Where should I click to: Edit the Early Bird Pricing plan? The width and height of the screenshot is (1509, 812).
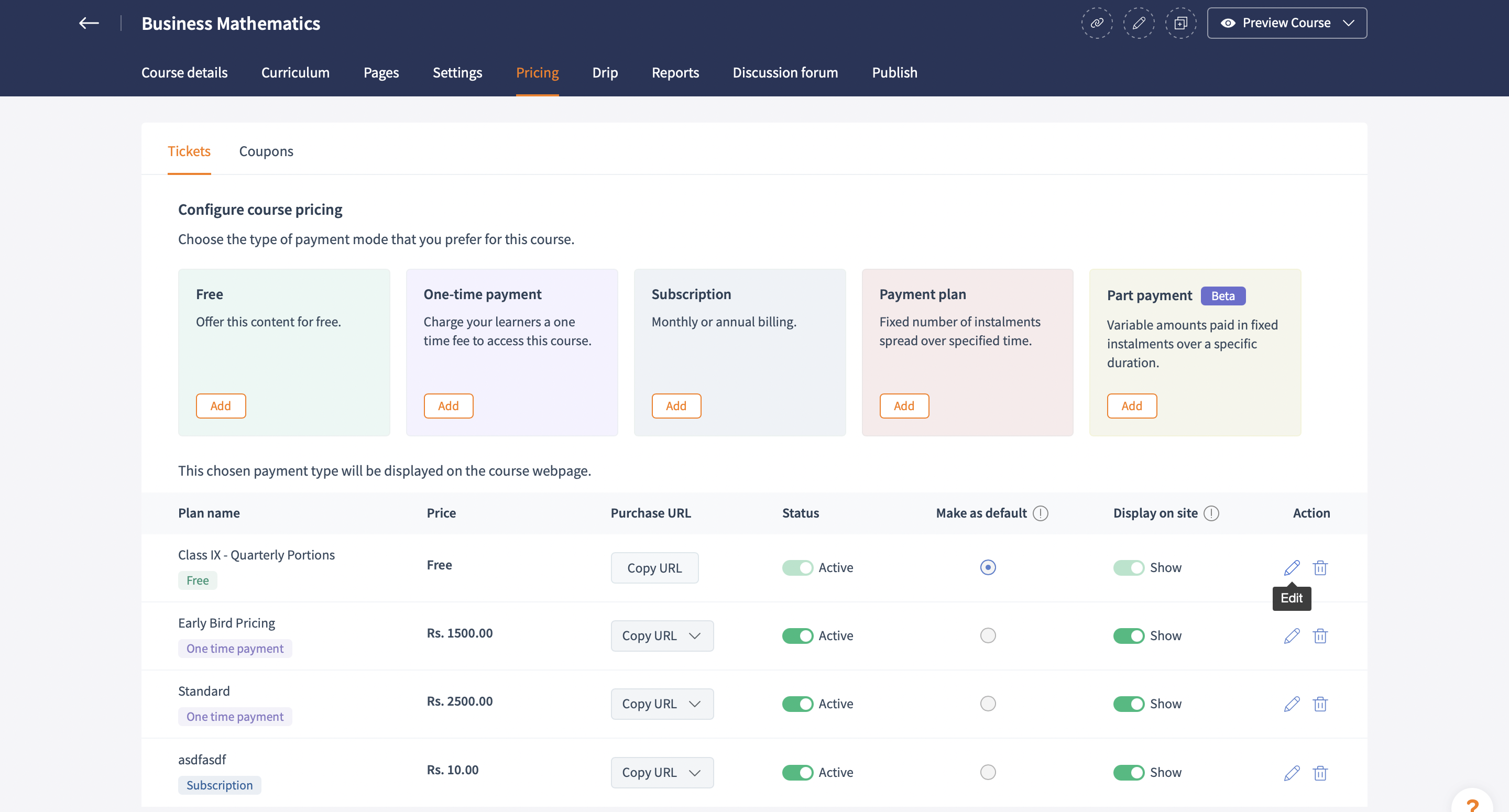[x=1291, y=635]
